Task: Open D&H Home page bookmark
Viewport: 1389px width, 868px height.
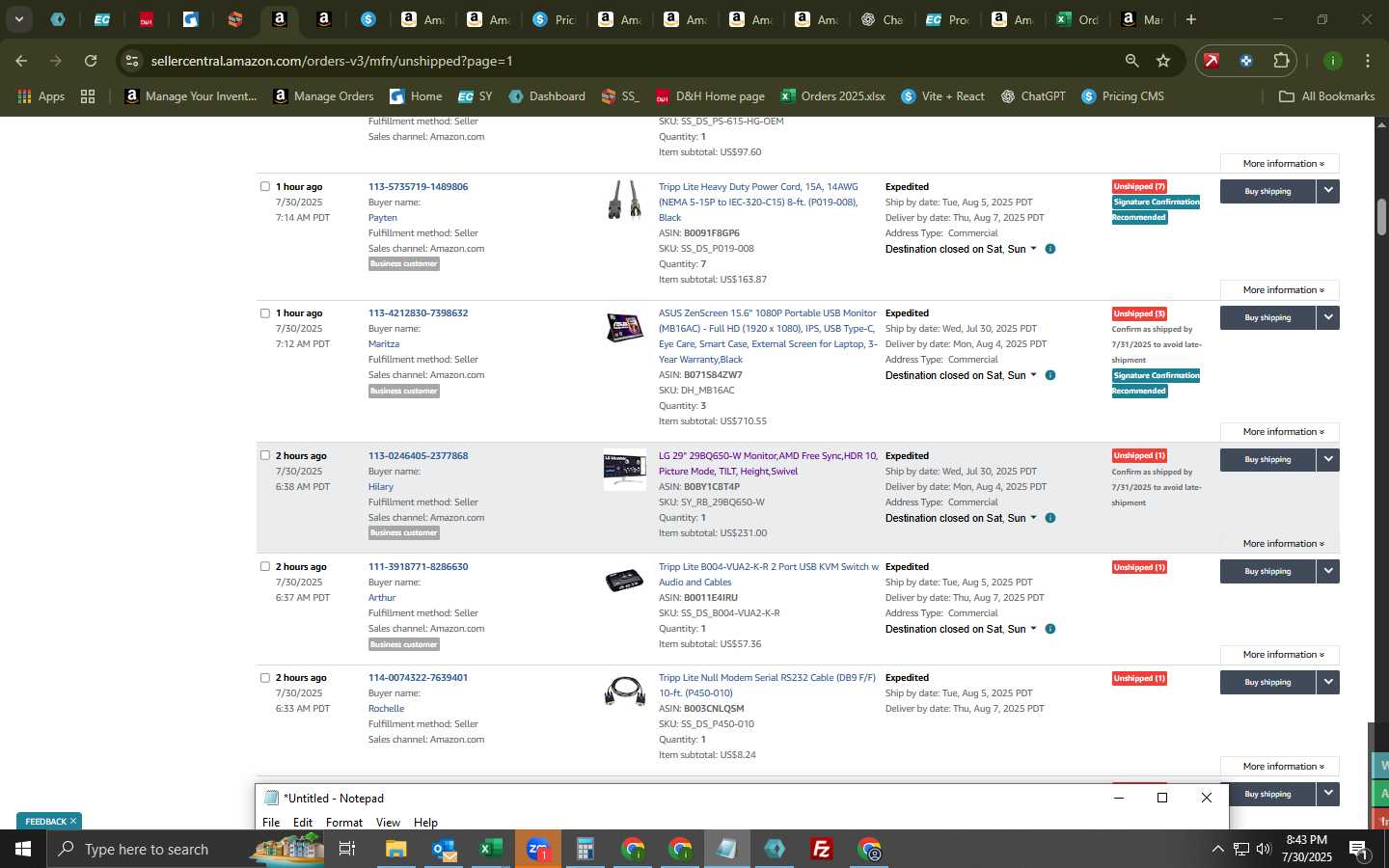Action: click(710, 96)
